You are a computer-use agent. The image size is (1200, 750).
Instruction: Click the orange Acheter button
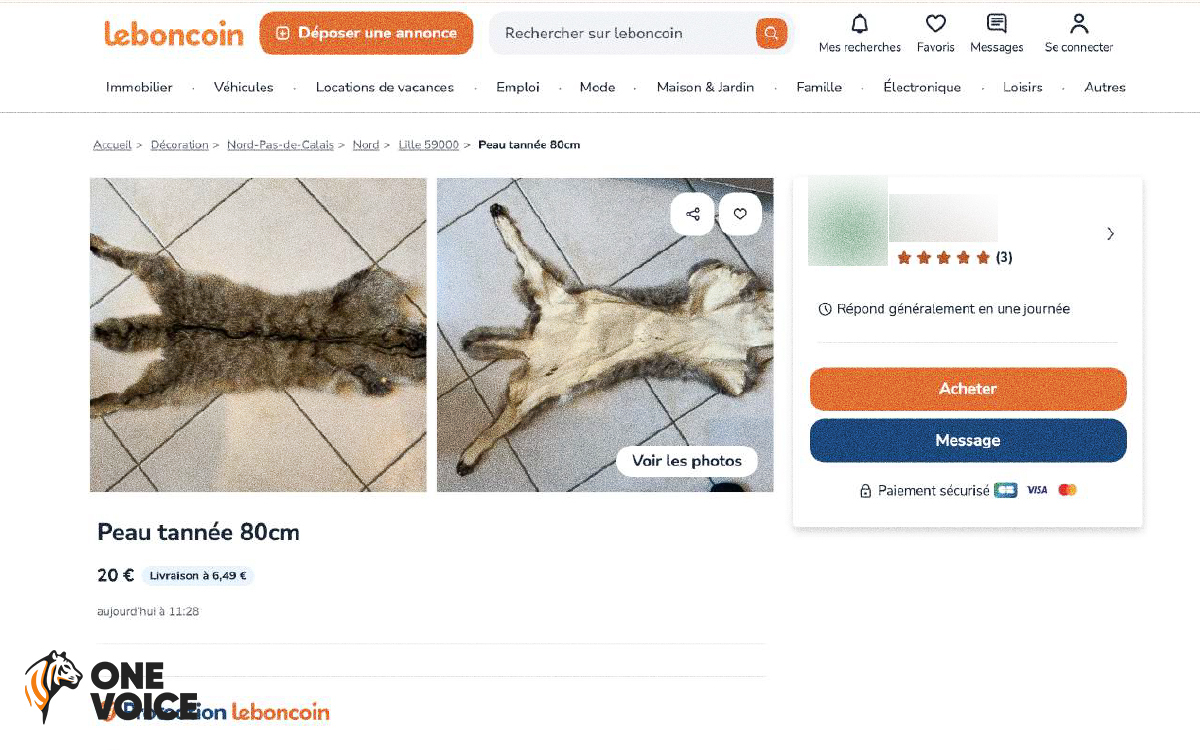pos(967,389)
